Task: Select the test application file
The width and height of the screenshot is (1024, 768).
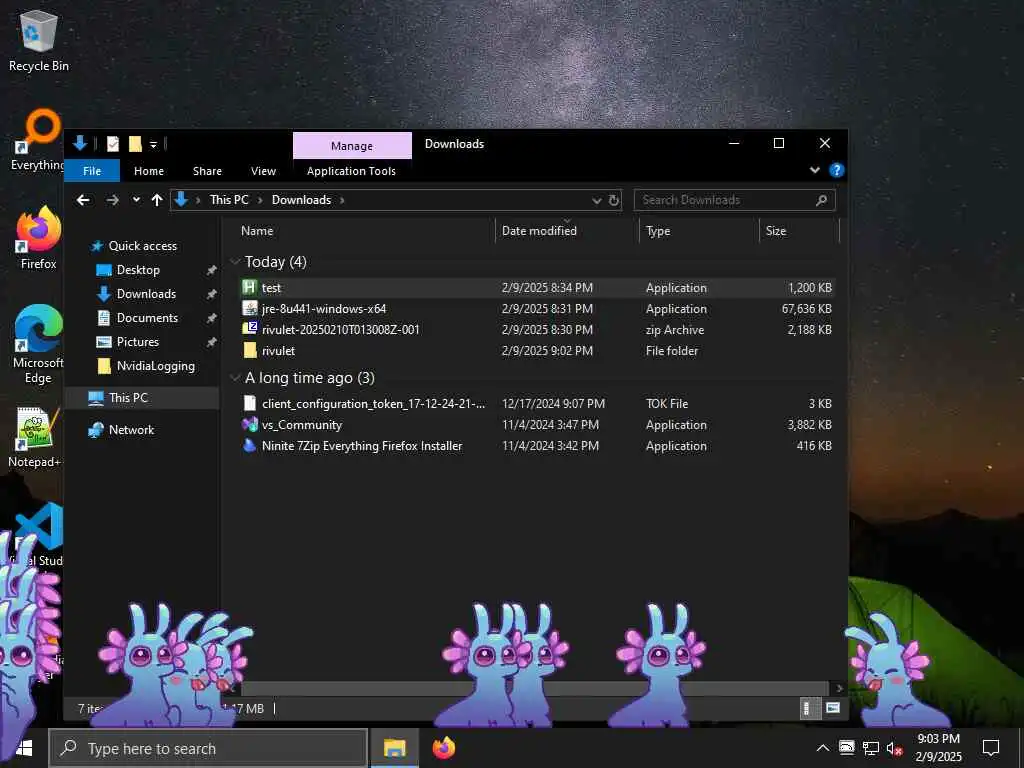Action: 536,287
